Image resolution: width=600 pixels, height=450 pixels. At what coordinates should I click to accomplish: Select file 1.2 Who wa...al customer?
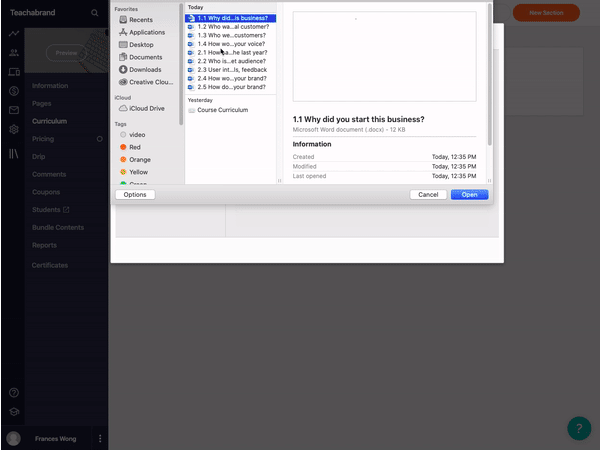coord(230,27)
